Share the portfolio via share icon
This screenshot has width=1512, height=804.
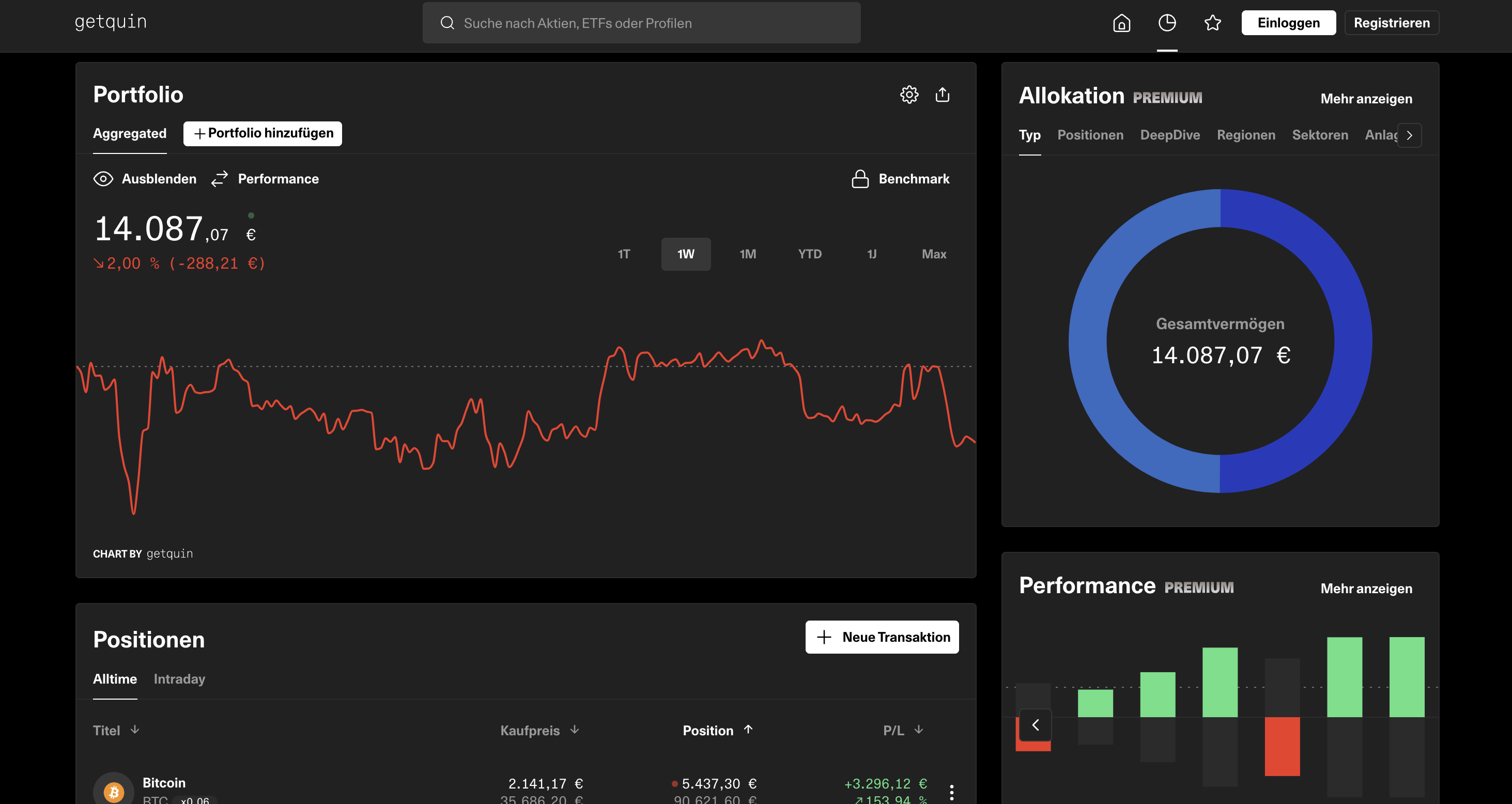[942, 95]
